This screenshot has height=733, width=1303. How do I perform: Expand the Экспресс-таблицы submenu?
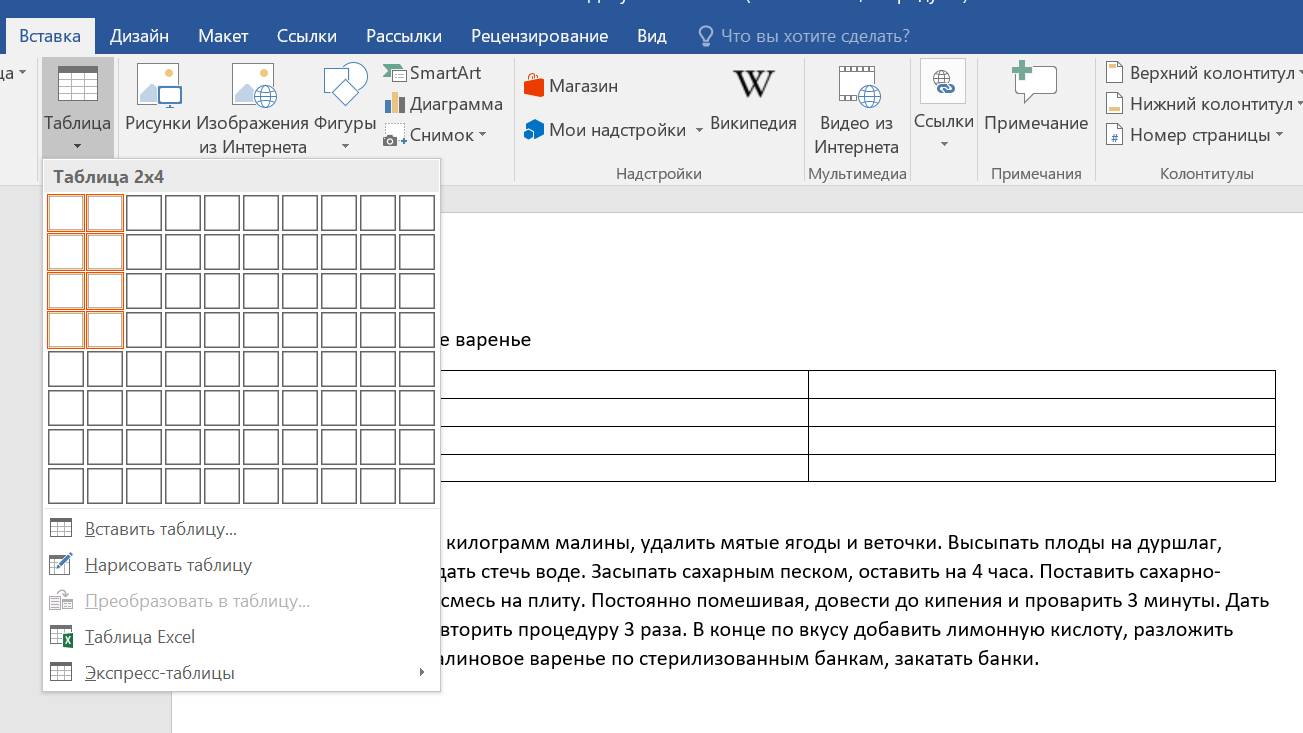tap(241, 673)
